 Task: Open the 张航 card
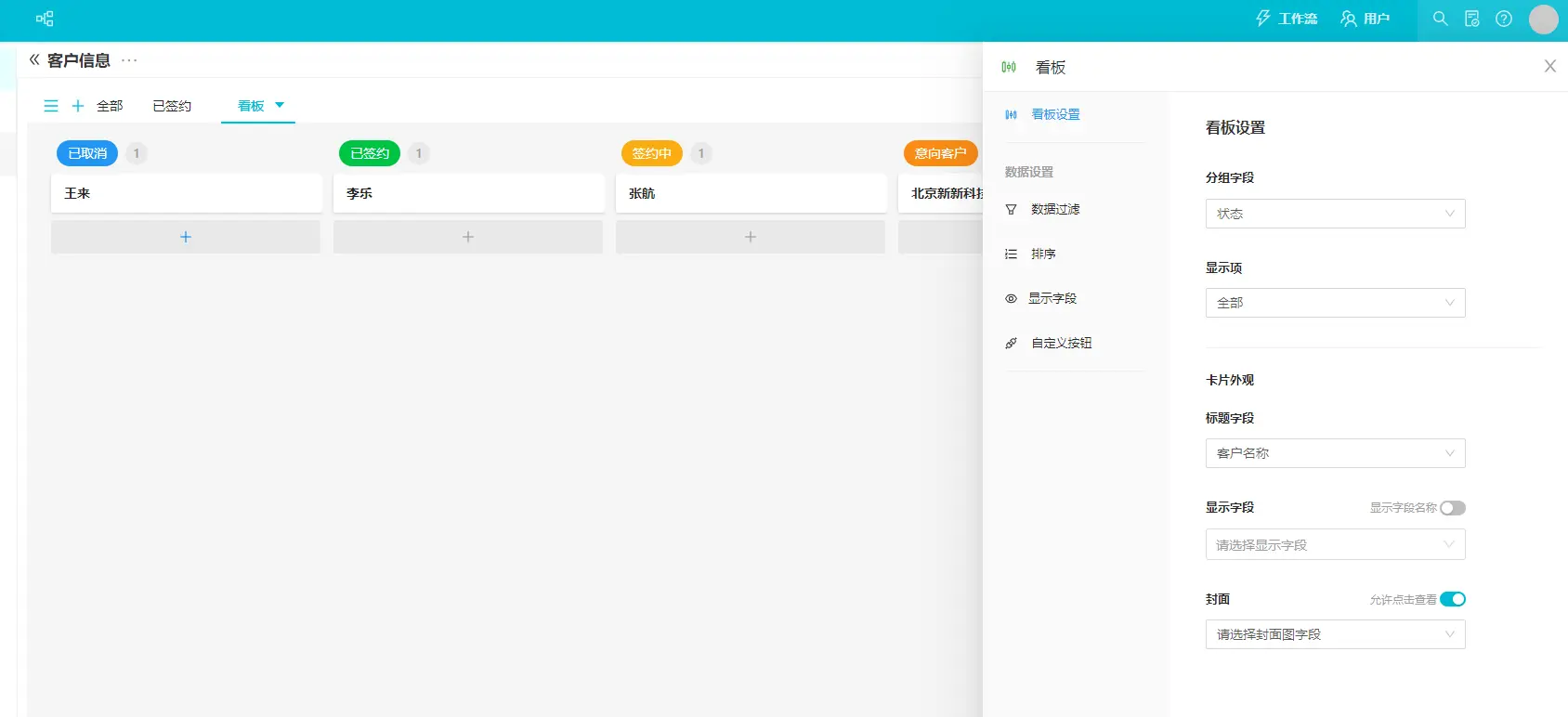tap(751, 193)
